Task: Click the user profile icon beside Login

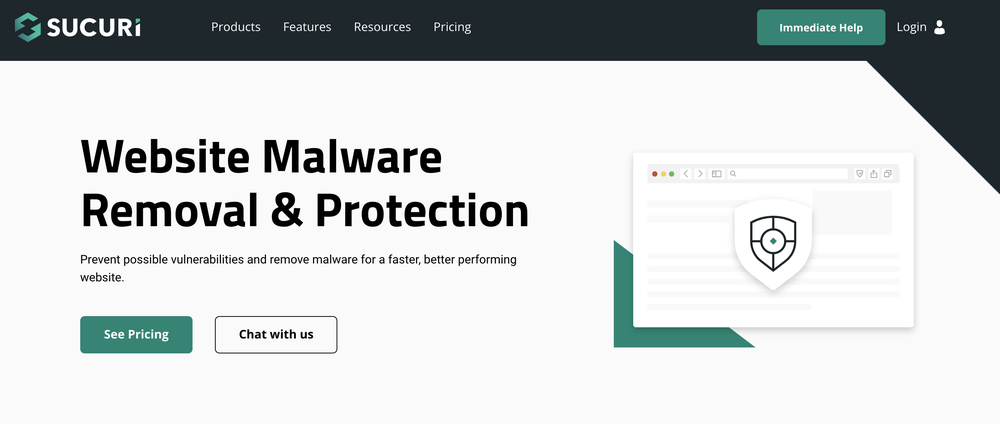Action: tap(939, 28)
